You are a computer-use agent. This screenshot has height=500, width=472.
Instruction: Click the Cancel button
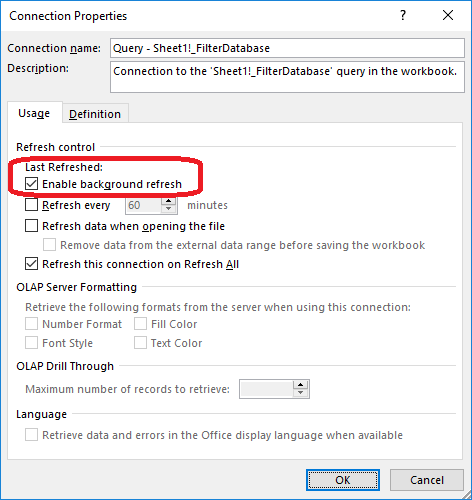427,480
